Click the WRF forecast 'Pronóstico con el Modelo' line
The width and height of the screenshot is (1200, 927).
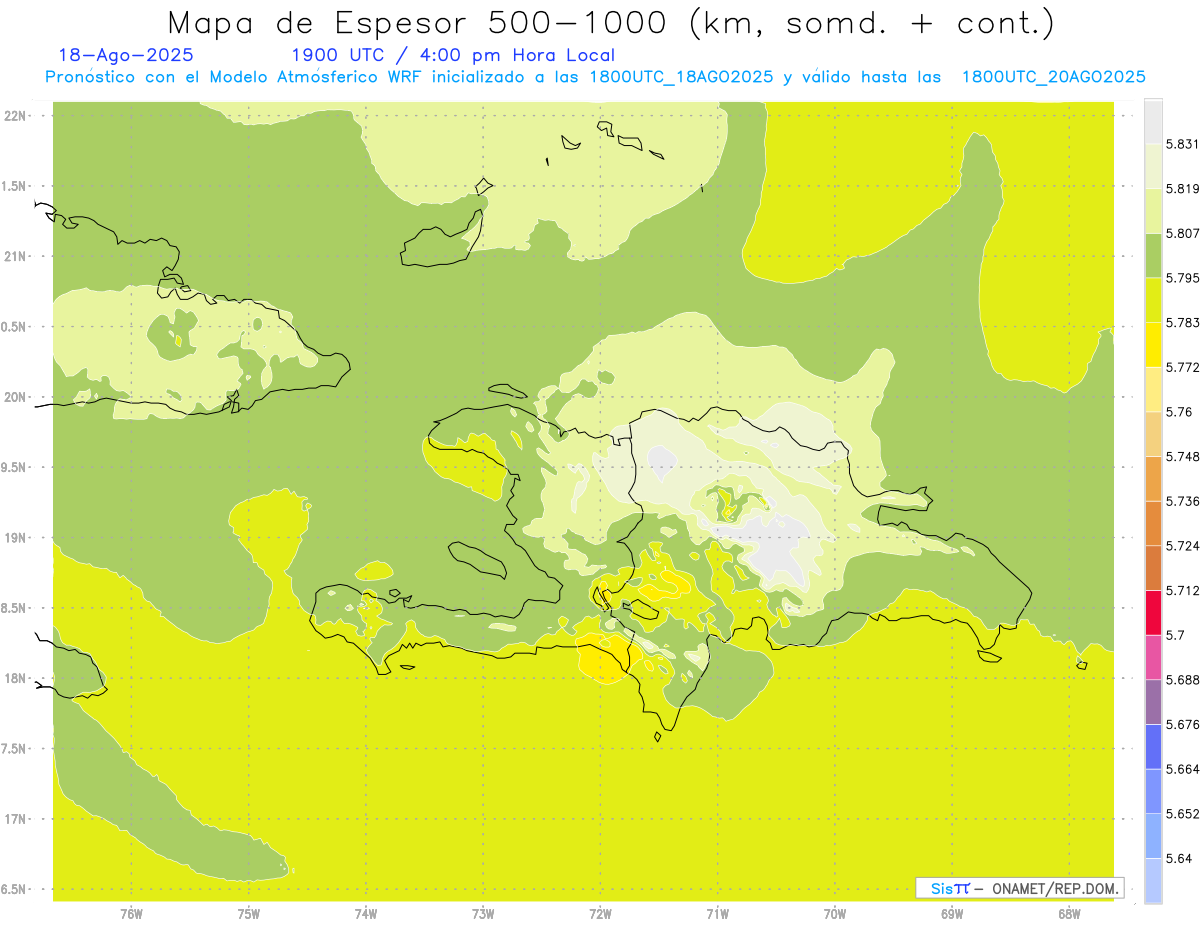click(596, 77)
